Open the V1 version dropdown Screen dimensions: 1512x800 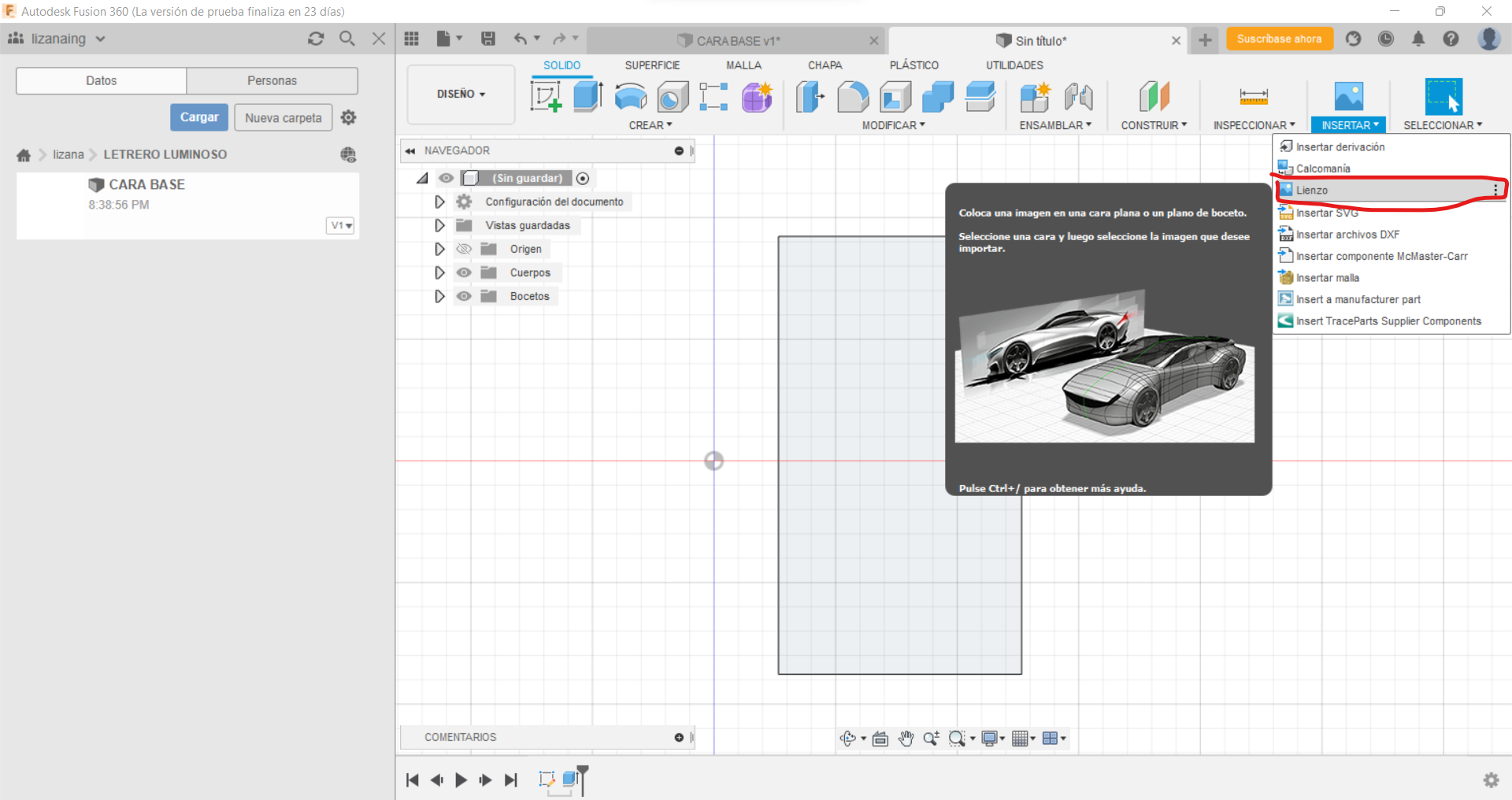click(340, 226)
